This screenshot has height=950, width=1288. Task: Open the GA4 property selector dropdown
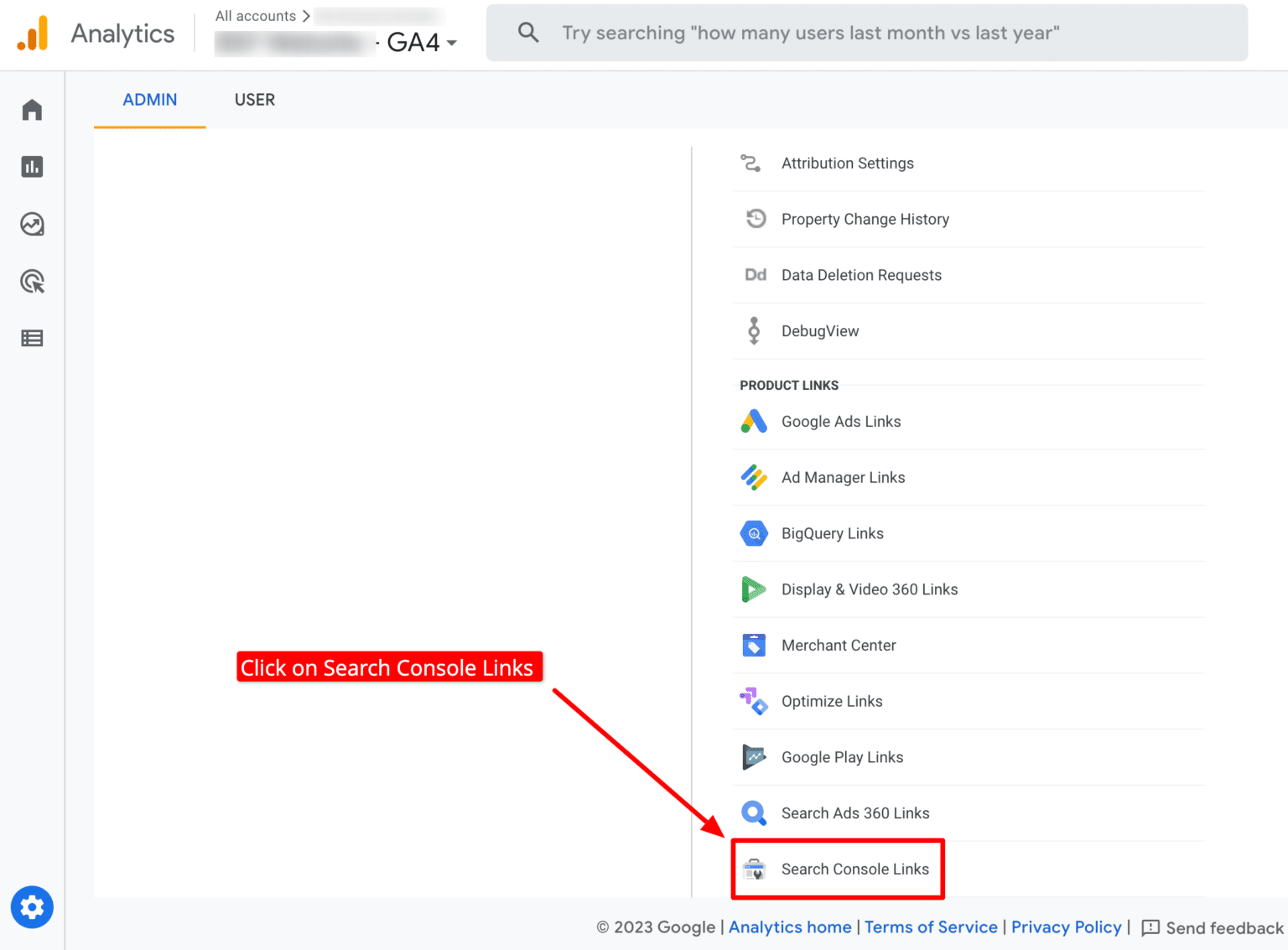(x=450, y=42)
